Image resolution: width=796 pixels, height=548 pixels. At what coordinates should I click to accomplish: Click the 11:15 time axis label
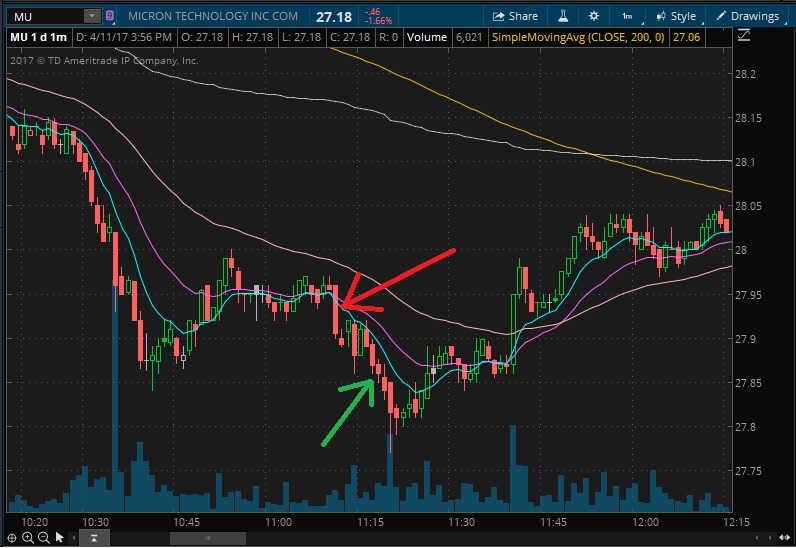coord(371,522)
